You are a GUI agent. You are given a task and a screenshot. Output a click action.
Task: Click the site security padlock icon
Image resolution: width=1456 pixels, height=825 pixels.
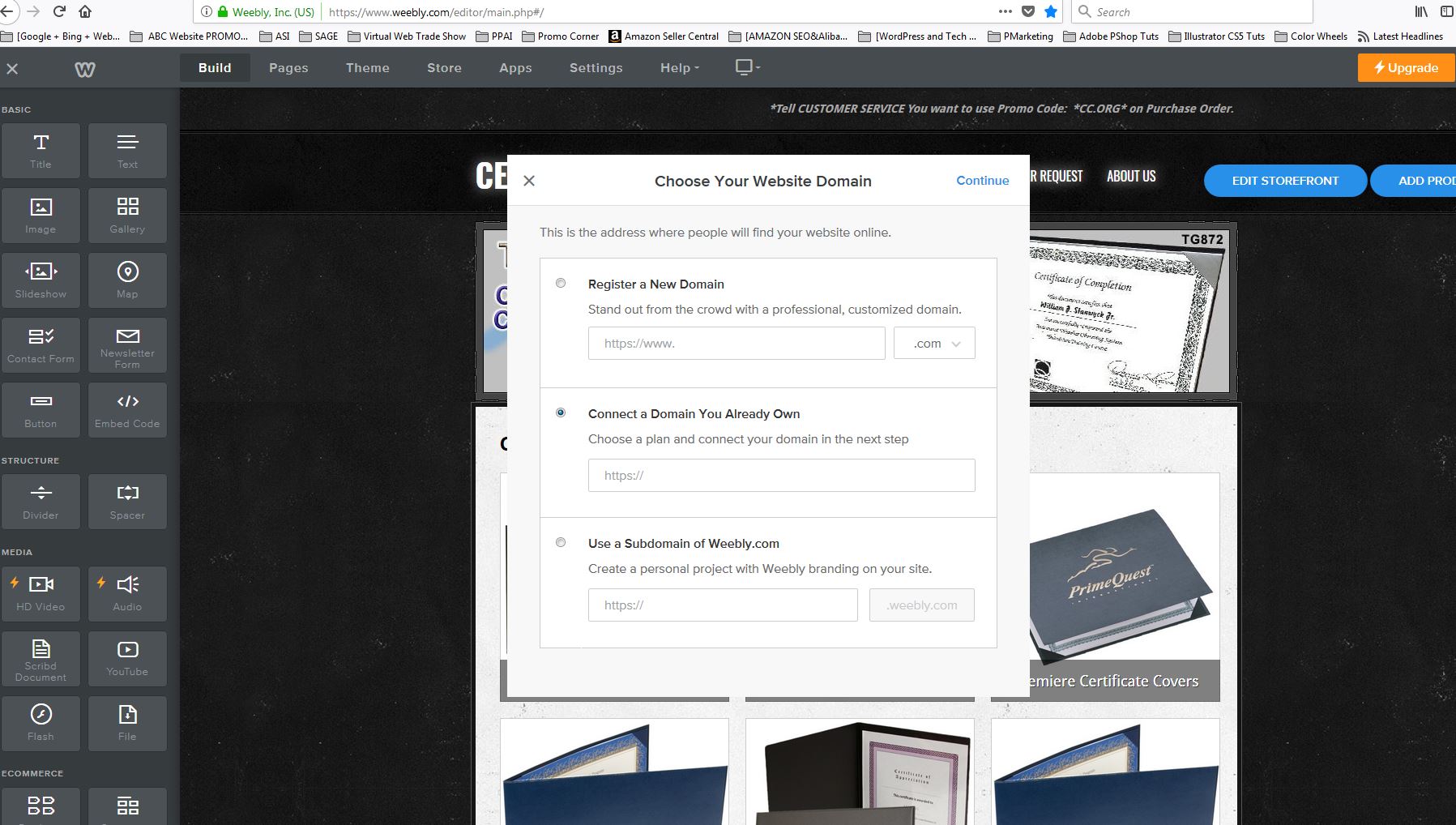[223, 11]
